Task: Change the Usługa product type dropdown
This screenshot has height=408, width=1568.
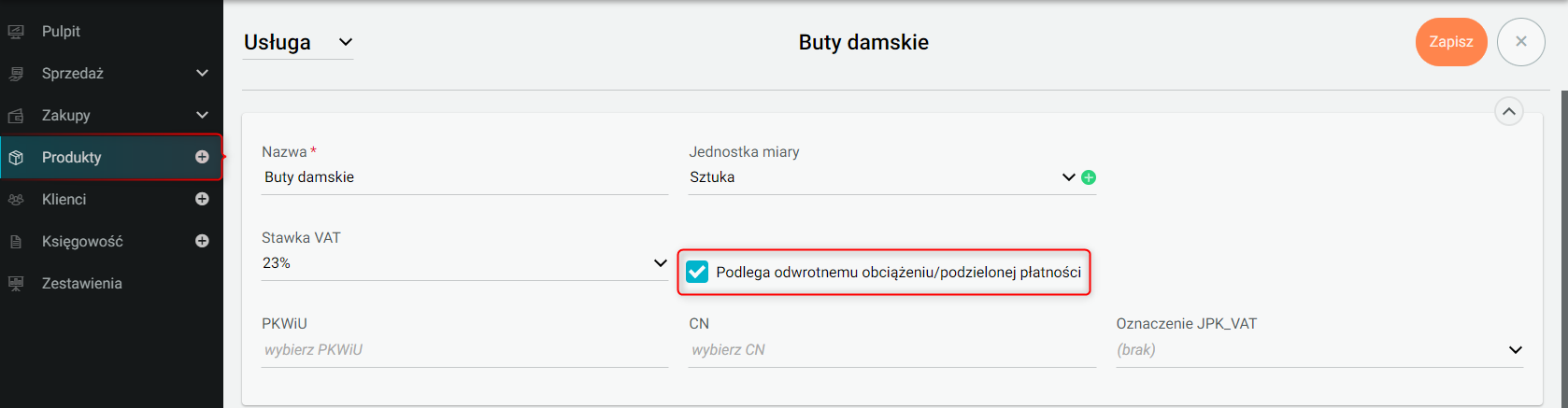Action: point(298,43)
